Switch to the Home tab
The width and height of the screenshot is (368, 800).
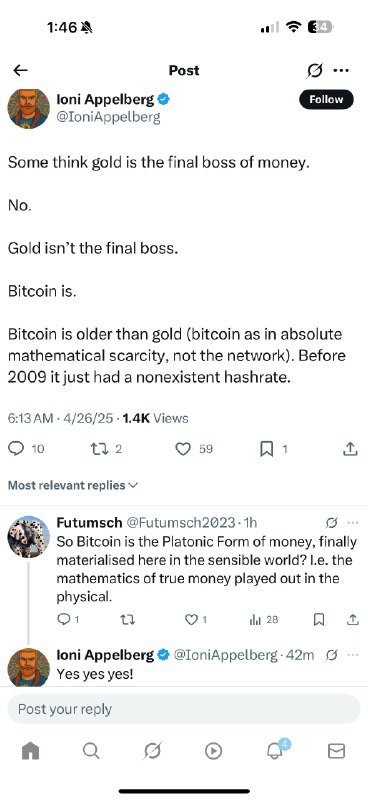[31, 751]
